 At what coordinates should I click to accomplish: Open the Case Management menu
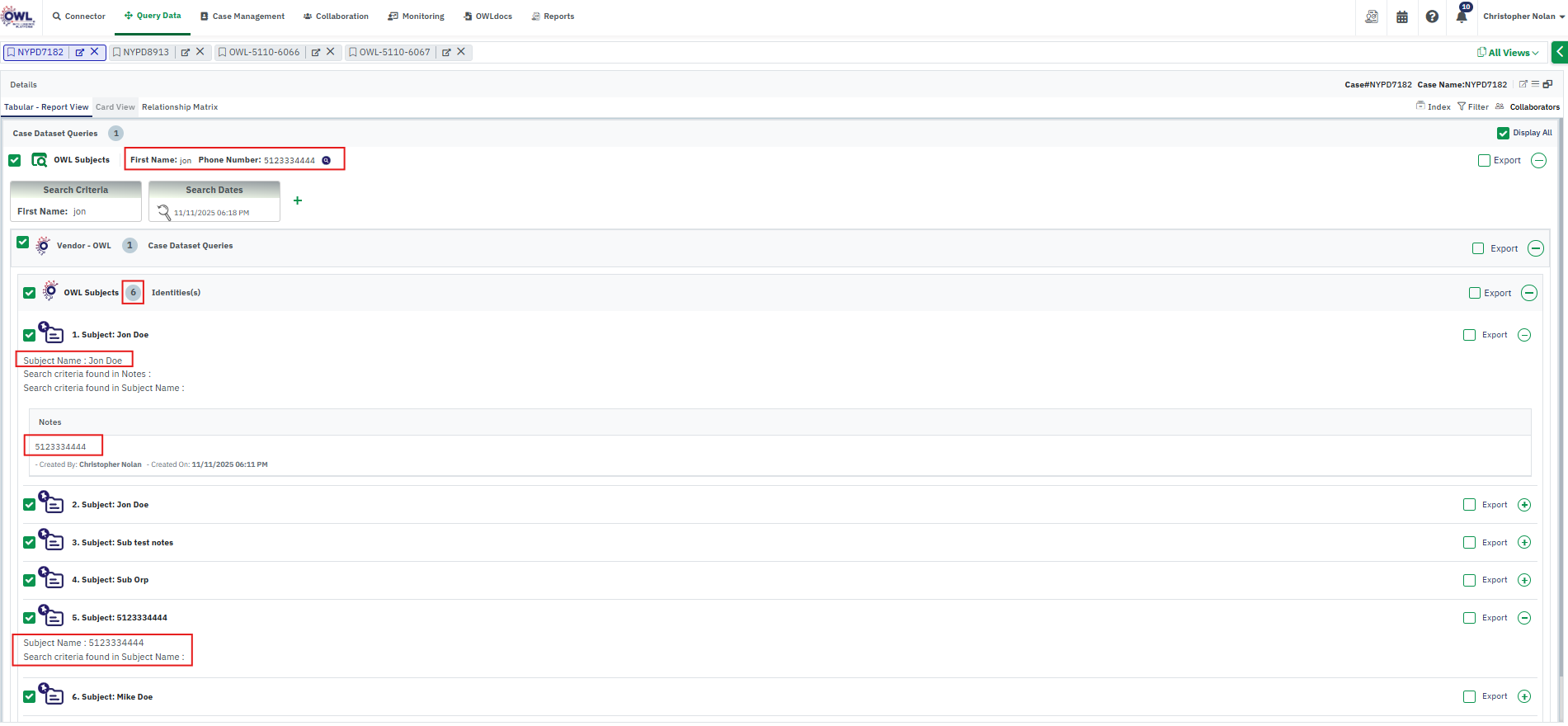pyautogui.click(x=242, y=16)
